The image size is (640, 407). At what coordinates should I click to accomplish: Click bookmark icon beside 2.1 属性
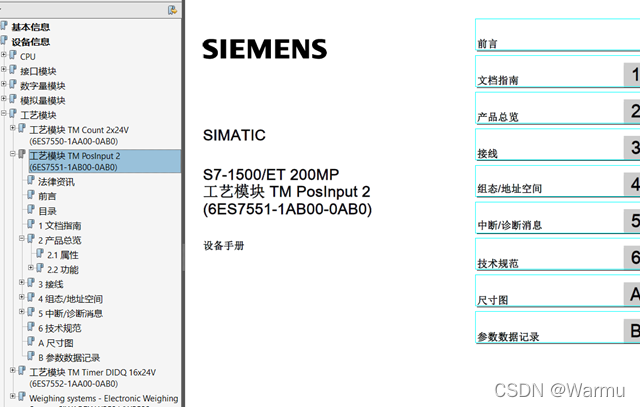40,254
